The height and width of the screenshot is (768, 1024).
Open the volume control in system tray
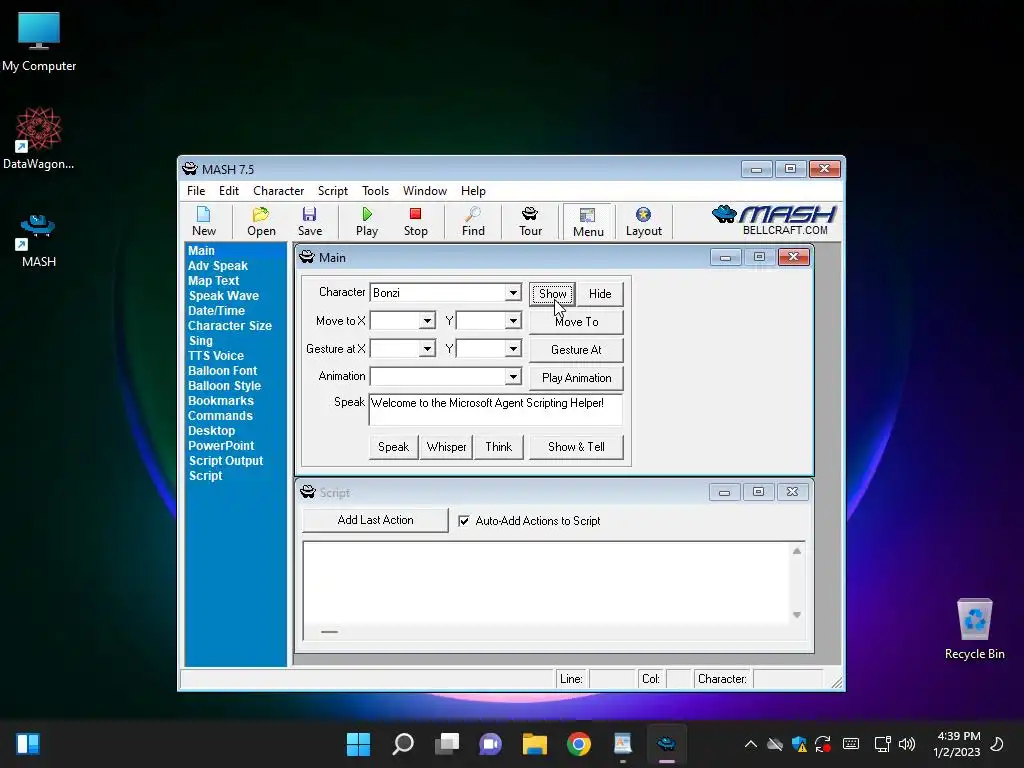tap(906, 744)
